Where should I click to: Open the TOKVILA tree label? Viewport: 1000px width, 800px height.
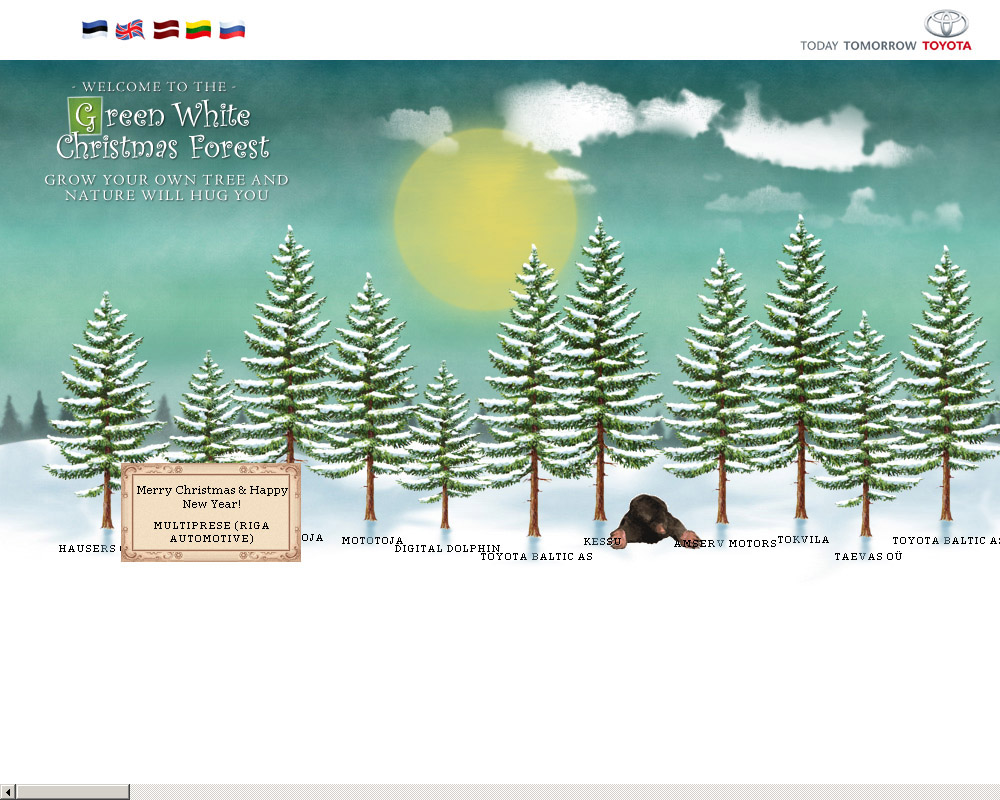[x=803, y=540]
